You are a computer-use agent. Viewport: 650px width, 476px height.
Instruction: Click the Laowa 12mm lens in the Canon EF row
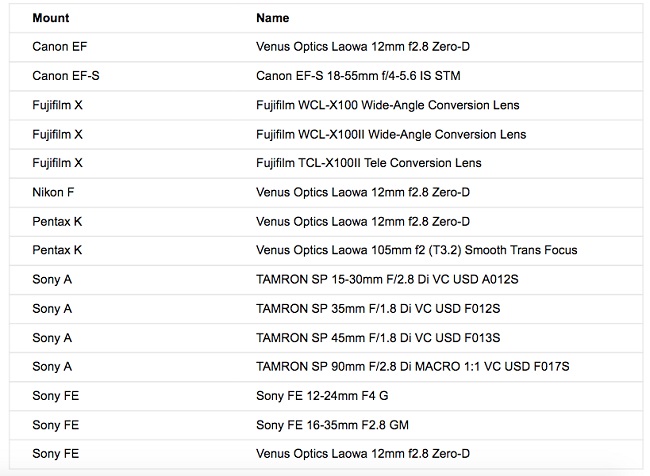click(x=363, y=47)
